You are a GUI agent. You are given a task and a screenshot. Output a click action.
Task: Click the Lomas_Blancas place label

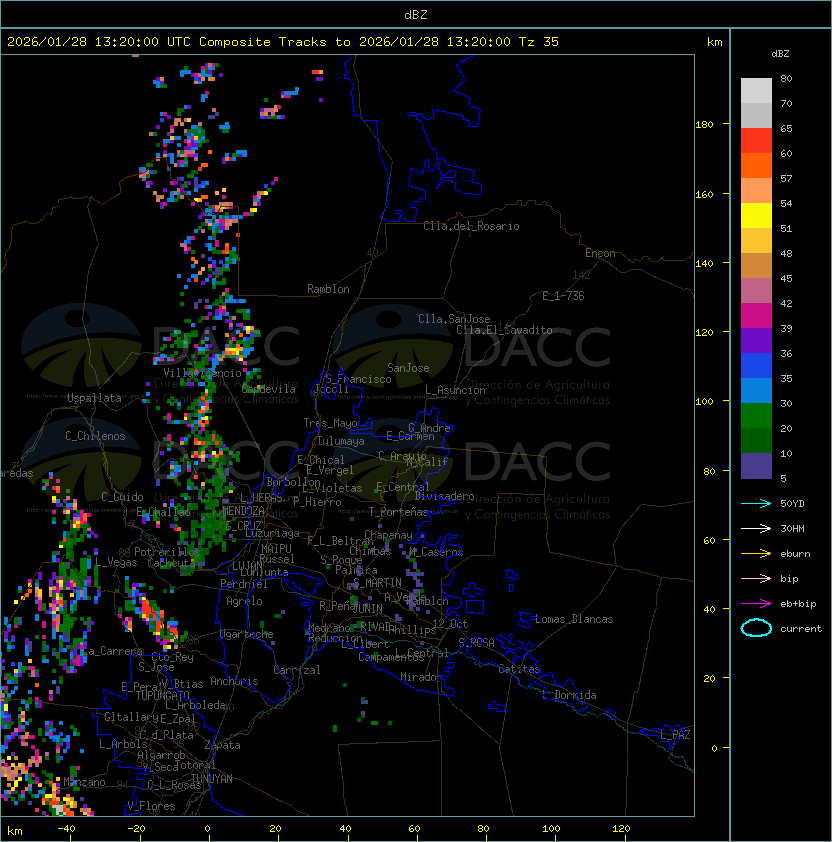point(574,619)
